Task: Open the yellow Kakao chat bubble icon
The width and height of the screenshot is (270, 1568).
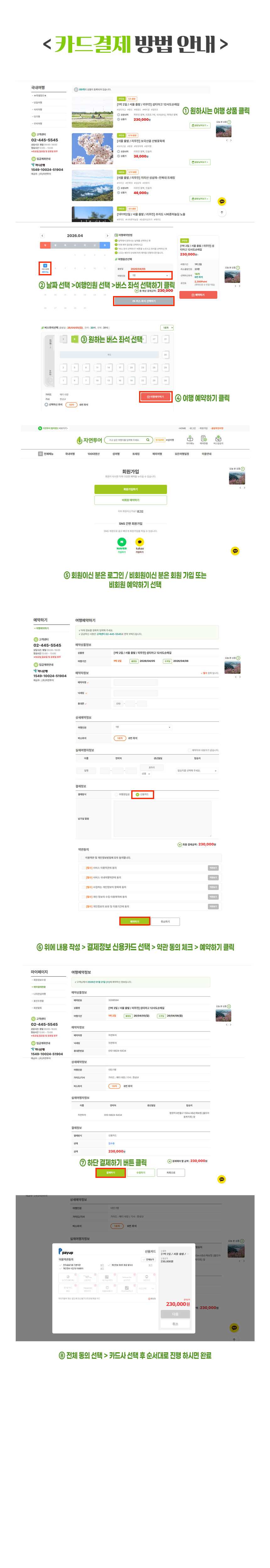Action: (235, 551)
